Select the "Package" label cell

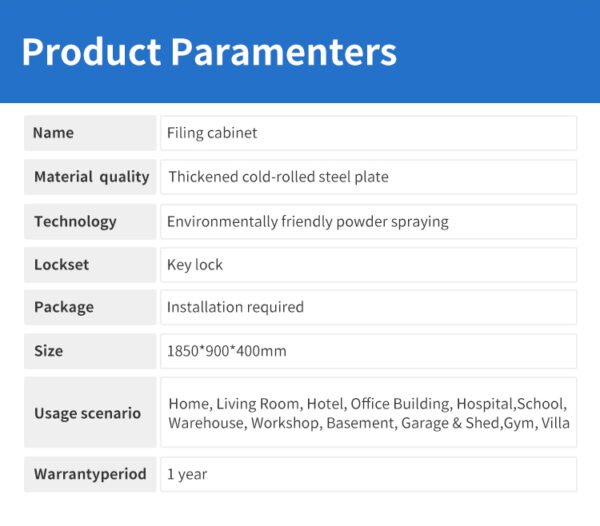90,307
